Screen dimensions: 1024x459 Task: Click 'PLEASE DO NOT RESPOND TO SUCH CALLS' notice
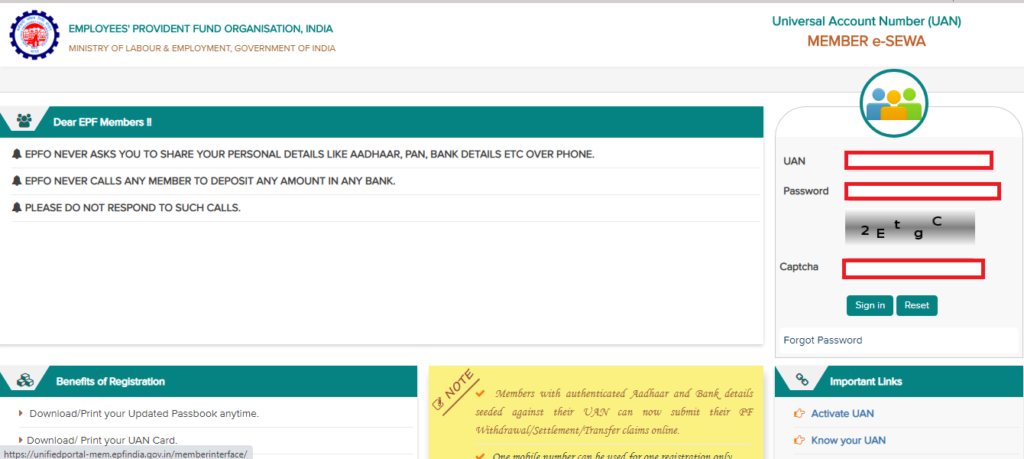coord(133,208)
